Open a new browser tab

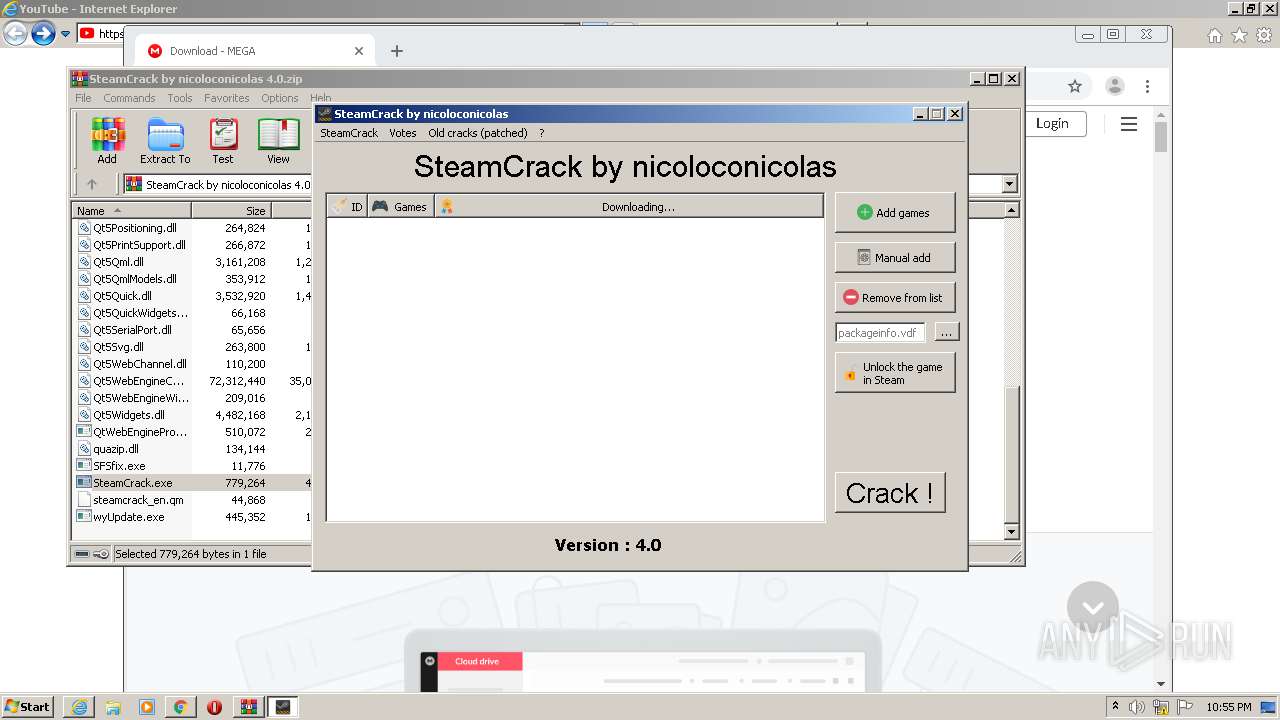coord(397,51)
